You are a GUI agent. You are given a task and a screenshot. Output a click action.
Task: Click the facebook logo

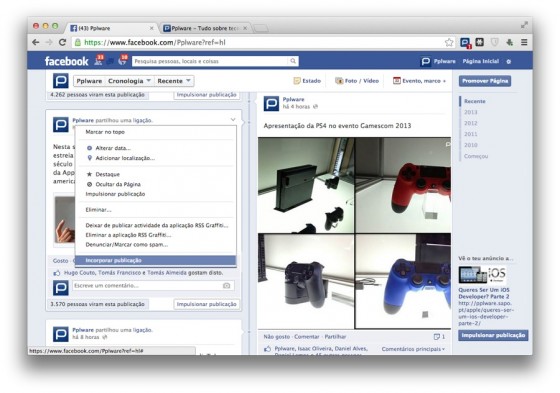pyautogui.click(x=66, y=61)
